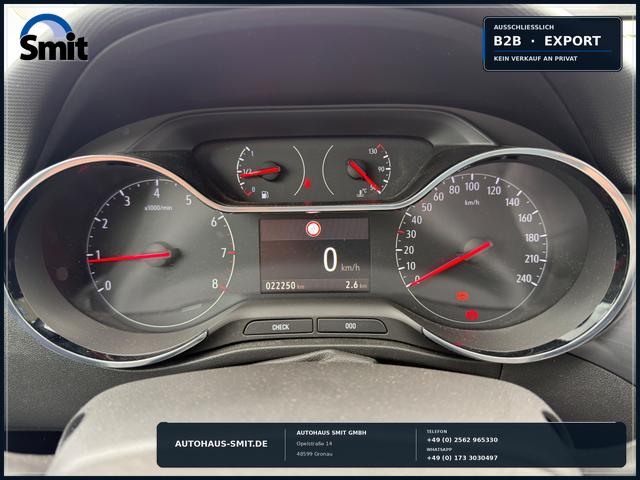Image resolution: width=640 pixels, height=480 pixels.
Task: Click the digital speed readout 0 km/h
Action: pyautogui.click(x=341, y=260)
